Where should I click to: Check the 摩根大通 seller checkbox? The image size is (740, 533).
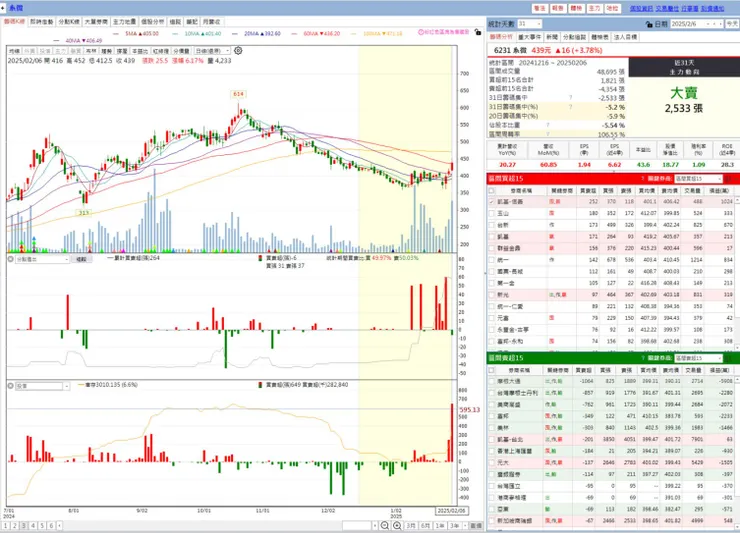point(491,381)
